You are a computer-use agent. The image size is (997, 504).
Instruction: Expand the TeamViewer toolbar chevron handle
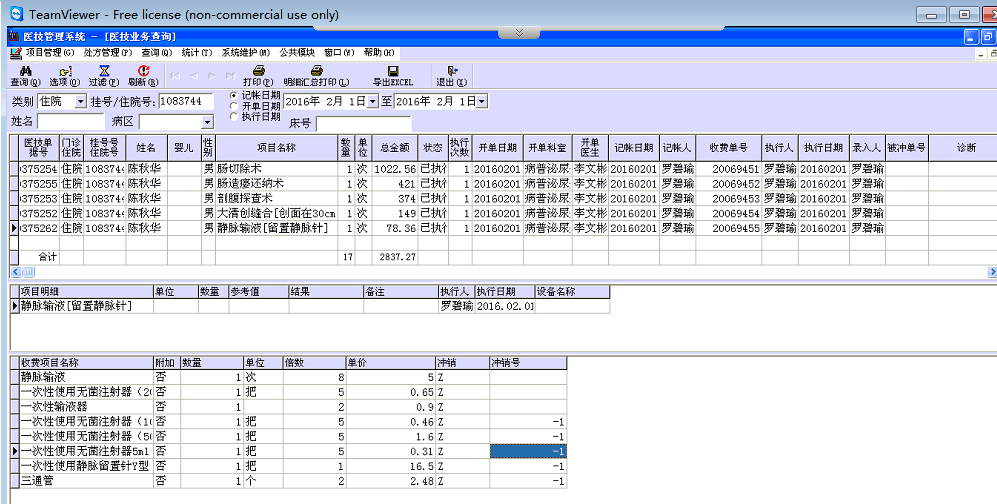click(519, 33)
